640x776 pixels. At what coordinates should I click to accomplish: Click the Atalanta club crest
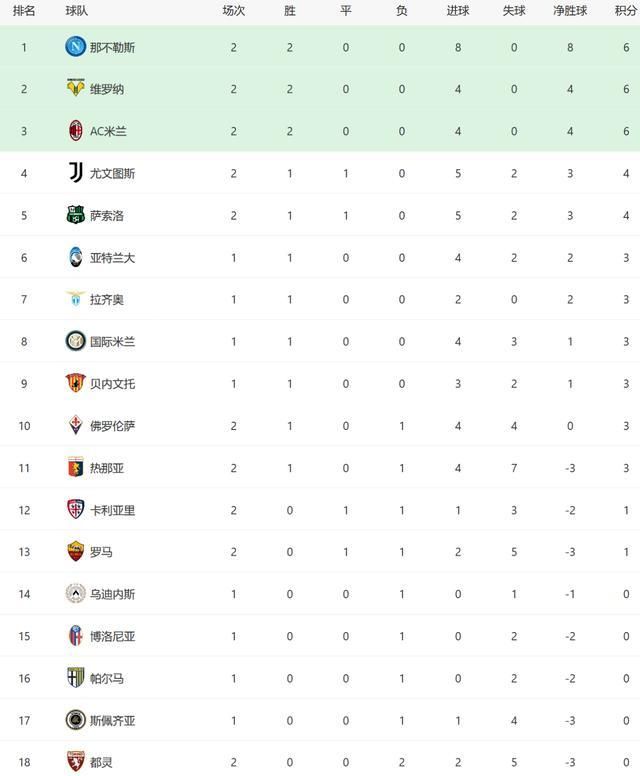coord(75,257)
